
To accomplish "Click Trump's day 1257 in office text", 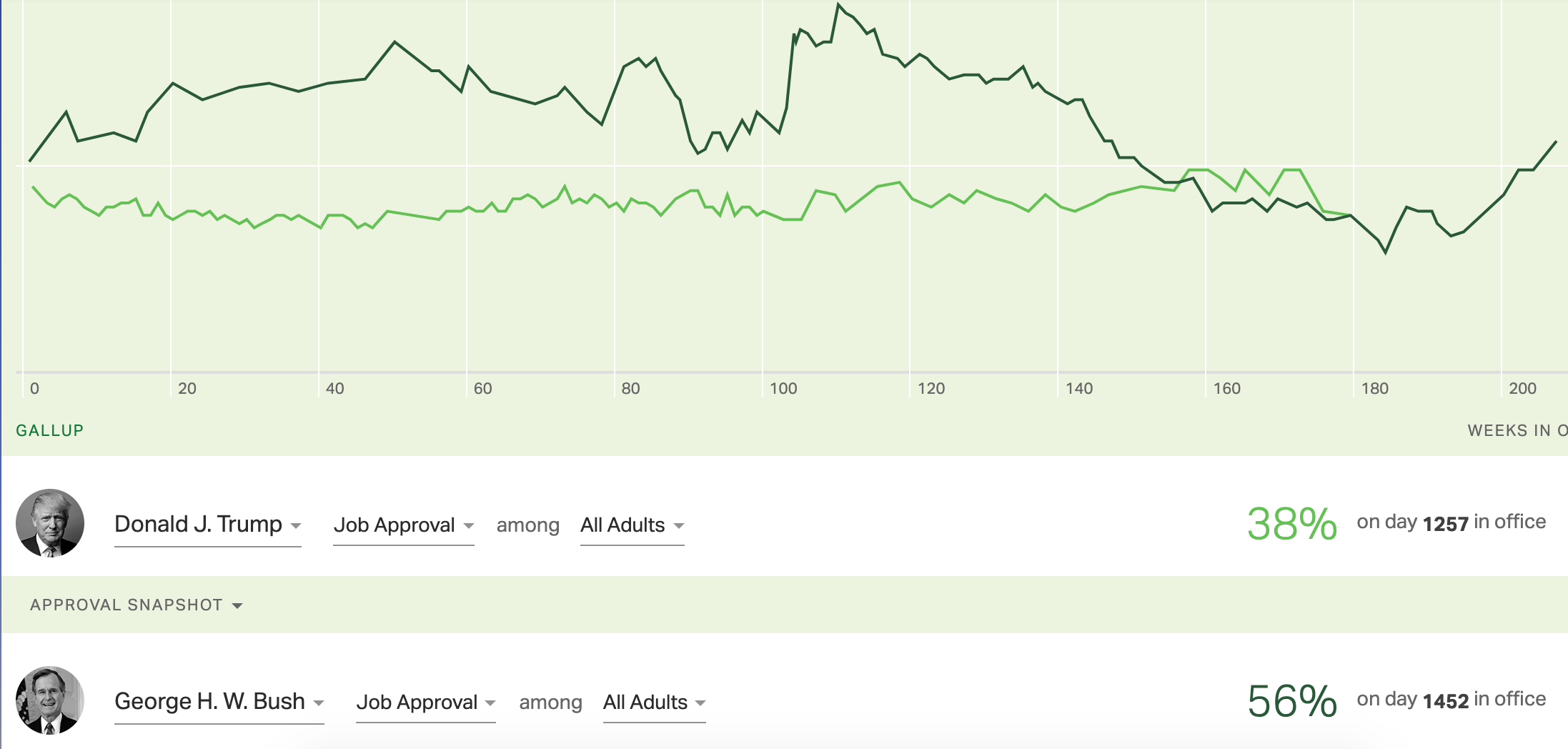I will (1451, 523).
